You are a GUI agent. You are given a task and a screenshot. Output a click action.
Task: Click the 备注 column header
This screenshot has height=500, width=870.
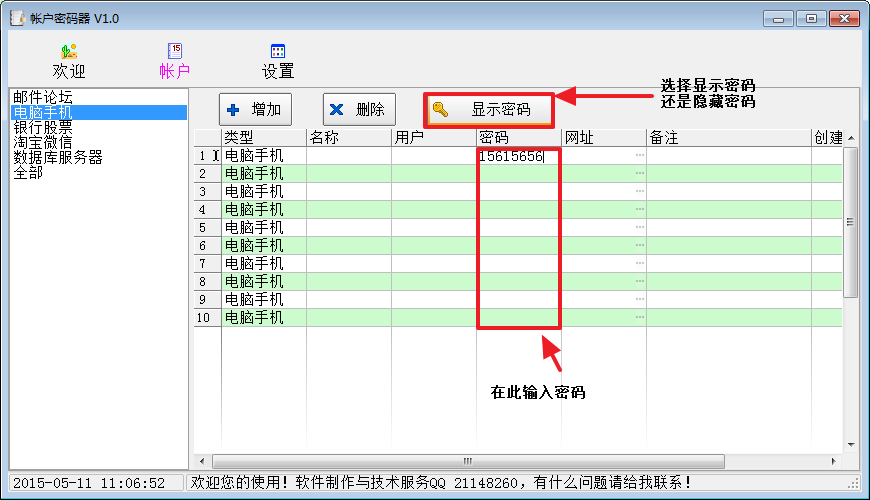pyautogui.click(x=729, y=138)
